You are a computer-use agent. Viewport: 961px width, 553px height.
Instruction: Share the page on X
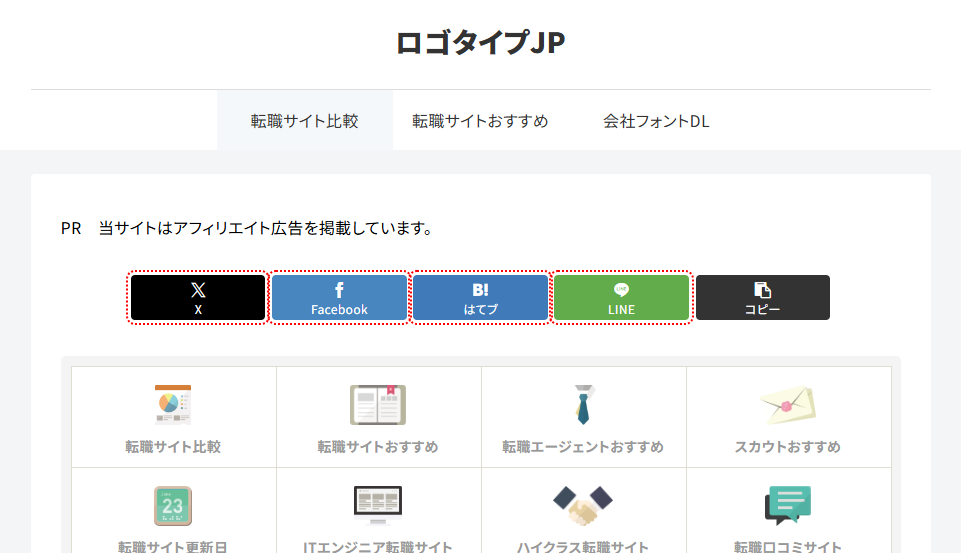click(x=198, y=298)
